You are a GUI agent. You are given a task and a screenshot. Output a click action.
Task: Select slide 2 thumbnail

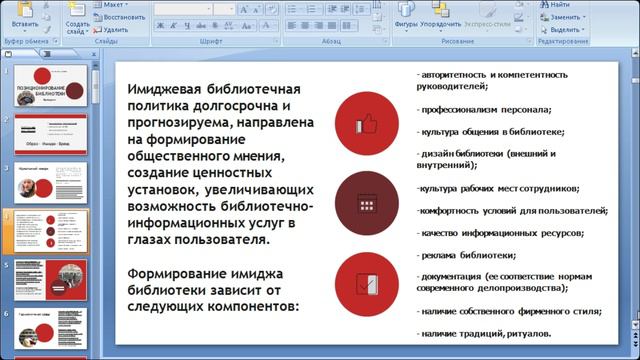(x=51, y=134)
